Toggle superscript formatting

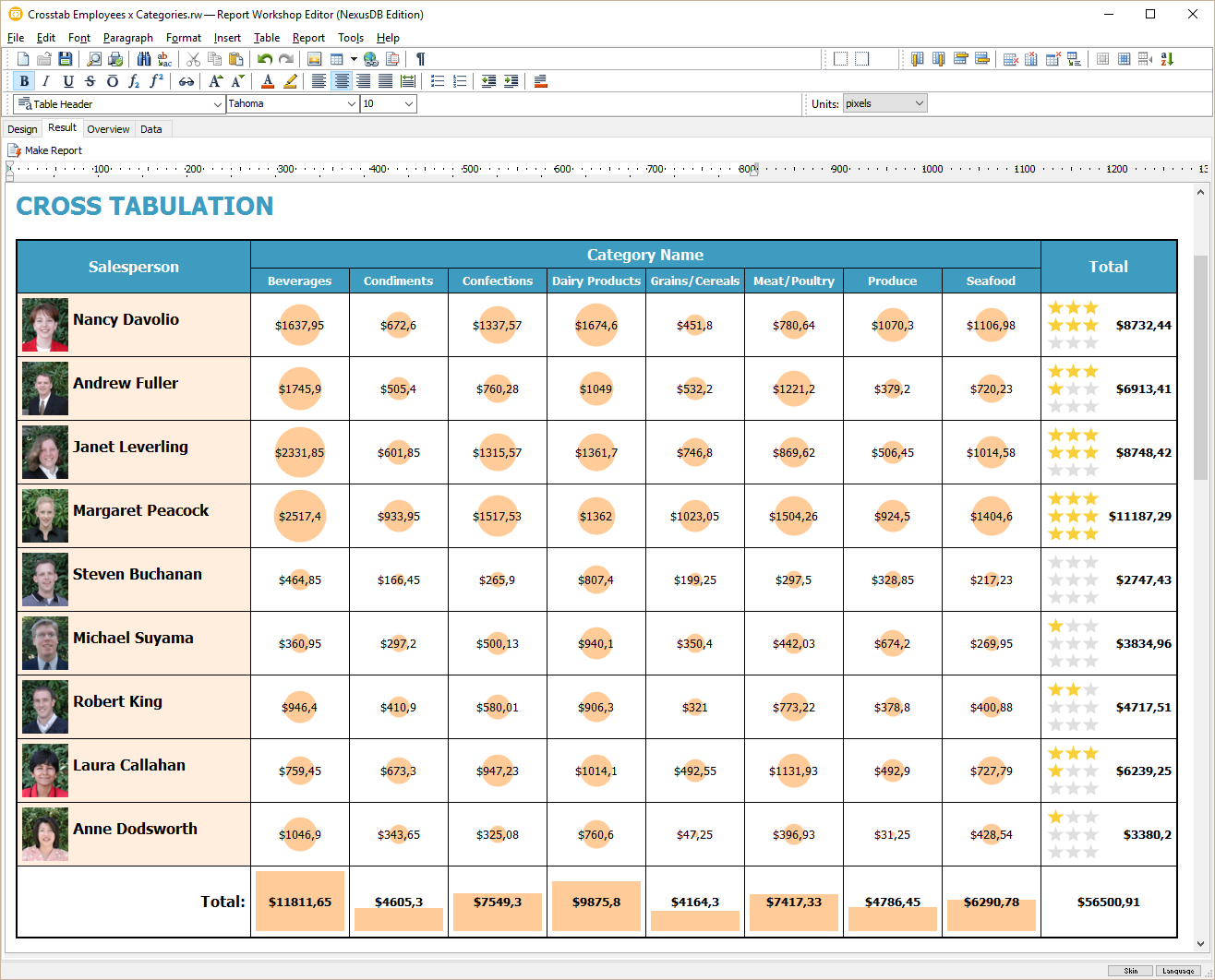(x=157, y=81)
